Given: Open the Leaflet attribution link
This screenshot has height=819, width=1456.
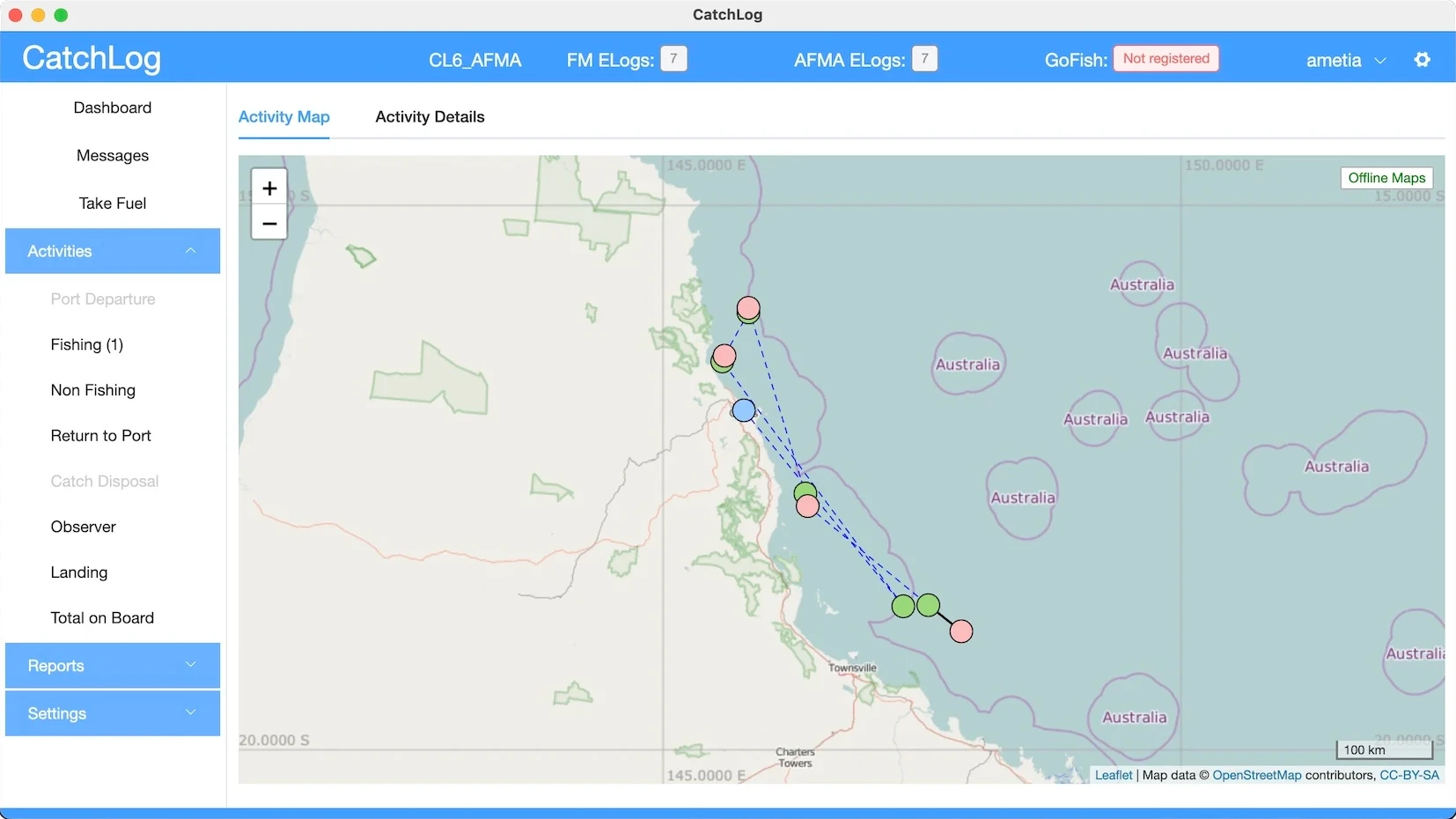Looking at the screenshot, I should pos(1113,775).
